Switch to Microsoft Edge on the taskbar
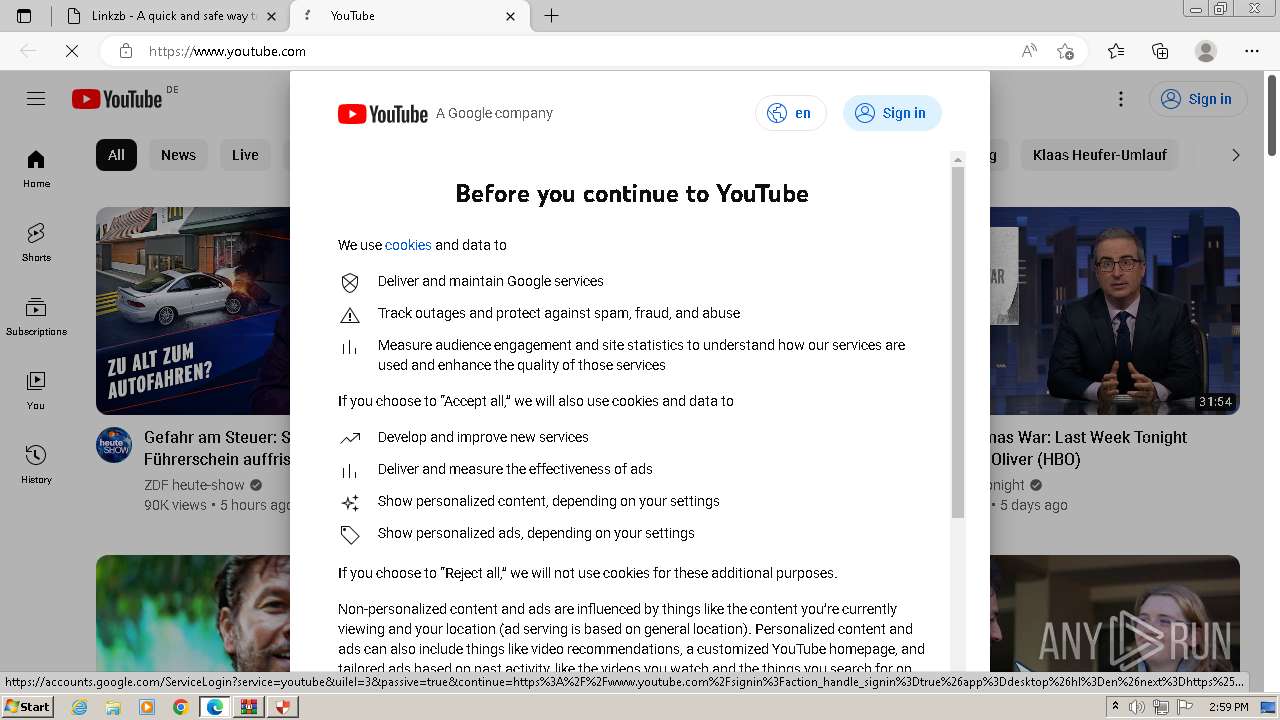The height and width of the screenshot is (720, 1280). (215, 707)
